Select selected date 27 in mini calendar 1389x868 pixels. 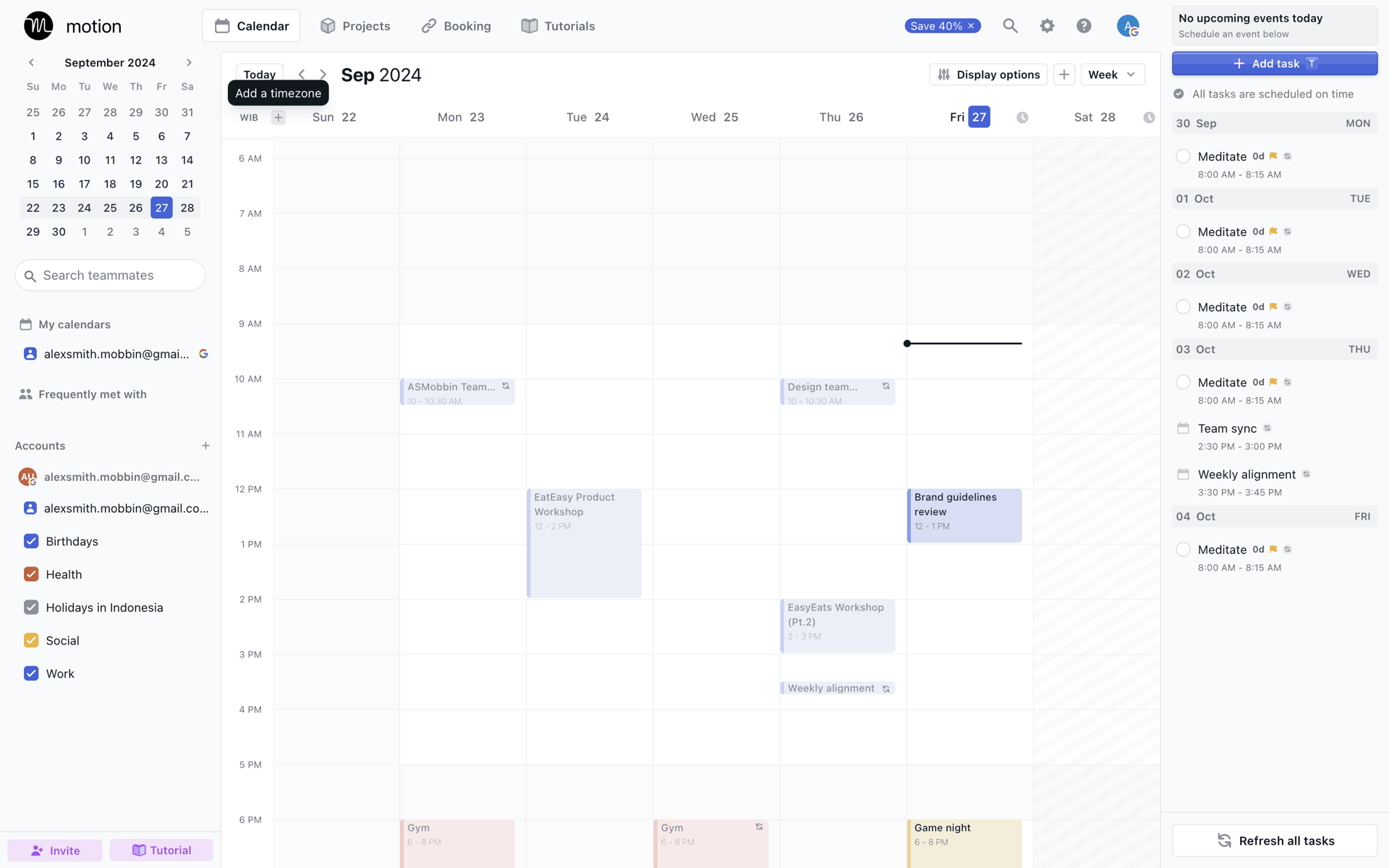tap(161, 208)
